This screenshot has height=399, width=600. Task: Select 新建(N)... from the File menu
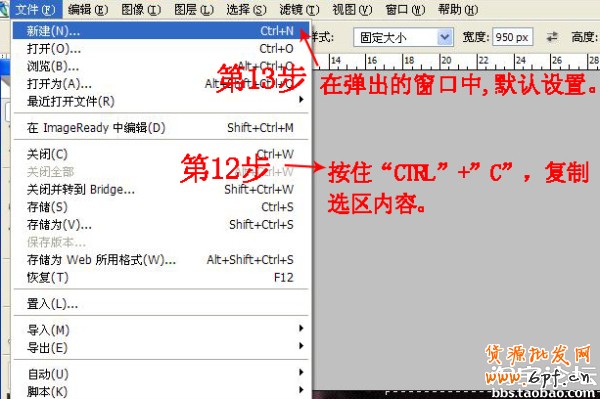pyautogui.click(x=161, y=30)
